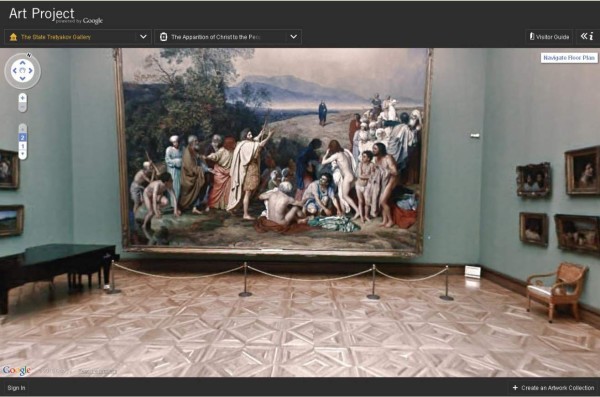600x397 pixels.
Task: Click the upper small painting on left wall
Action: [x=9, y=169]
